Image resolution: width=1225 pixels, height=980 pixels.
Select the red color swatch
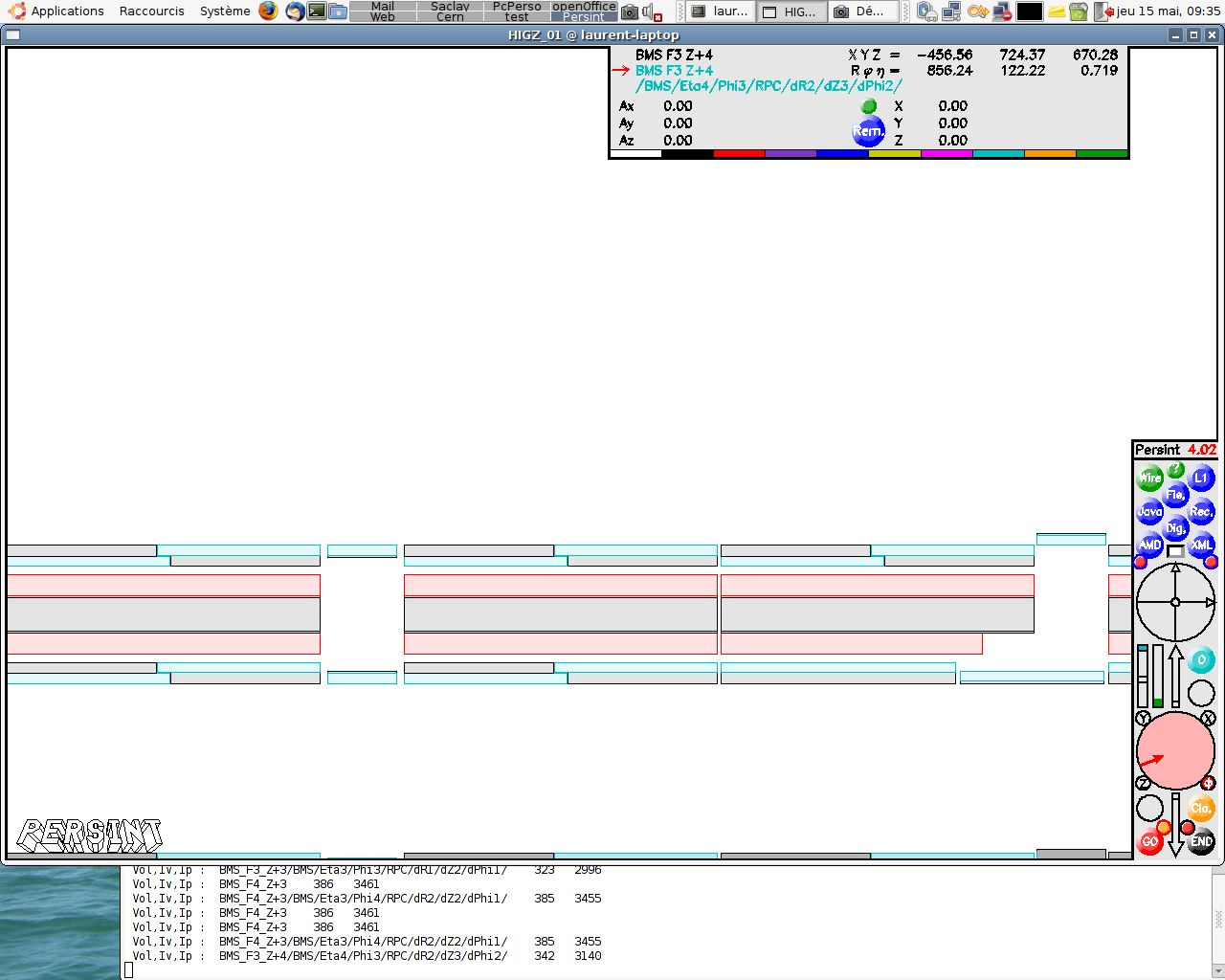(739, 153)
